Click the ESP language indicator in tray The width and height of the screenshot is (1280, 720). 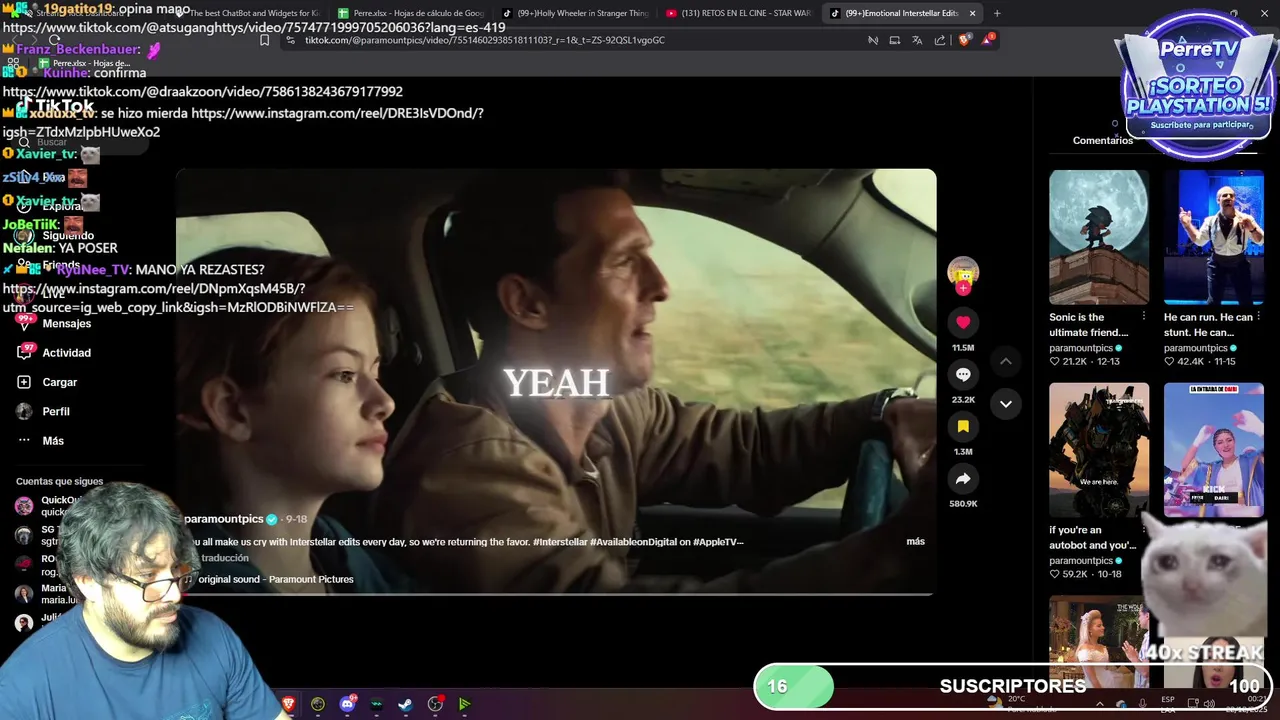pyautogui.click(x=1168, y=704)
